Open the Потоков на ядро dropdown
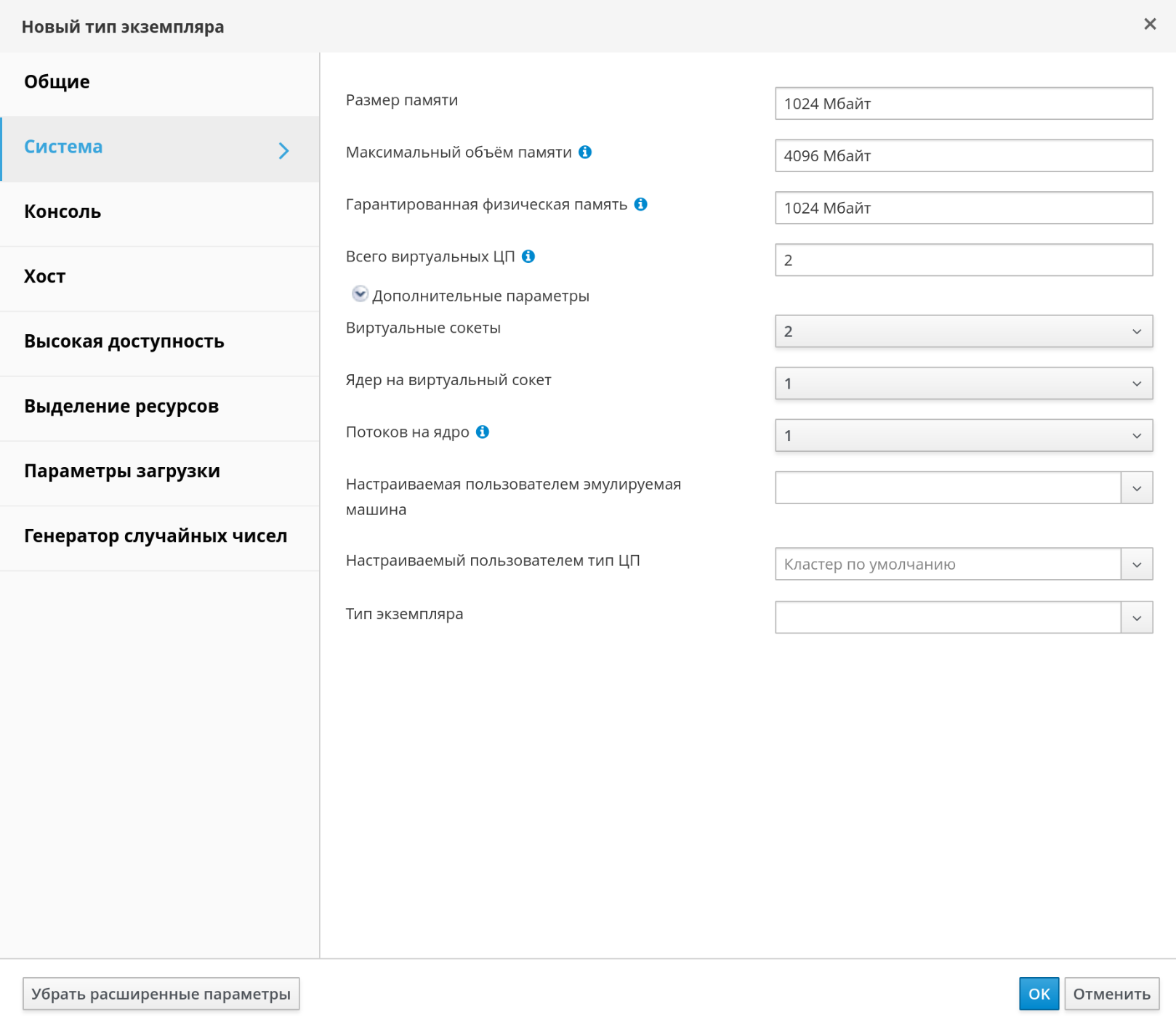1176x1028 pixels. [963, 436]
